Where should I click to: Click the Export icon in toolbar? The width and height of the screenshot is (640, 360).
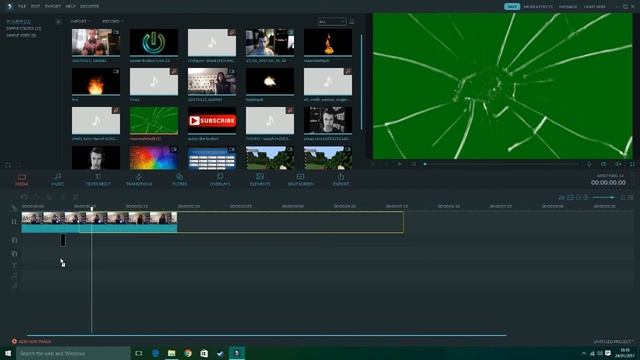point(340,180)
